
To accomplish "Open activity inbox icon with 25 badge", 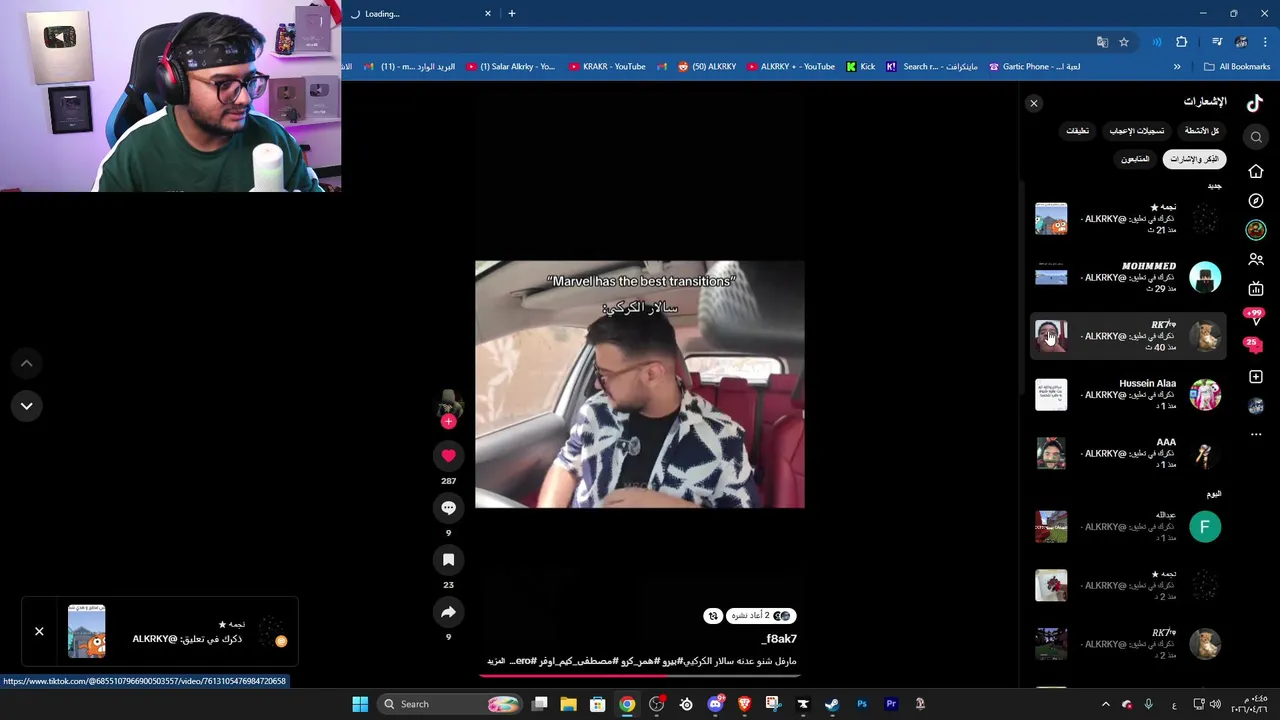I will 1254,345.
